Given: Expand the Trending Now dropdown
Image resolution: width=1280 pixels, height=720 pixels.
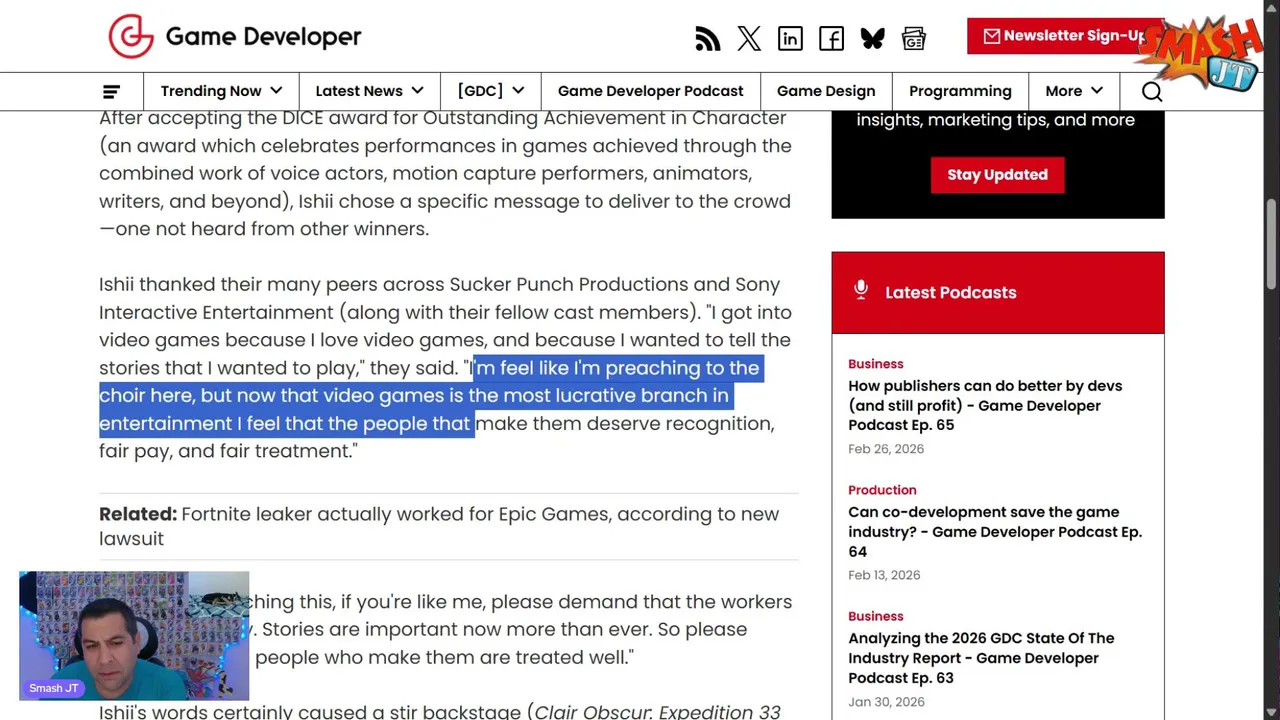Looking at the screenshot, I should pos(221,91).
